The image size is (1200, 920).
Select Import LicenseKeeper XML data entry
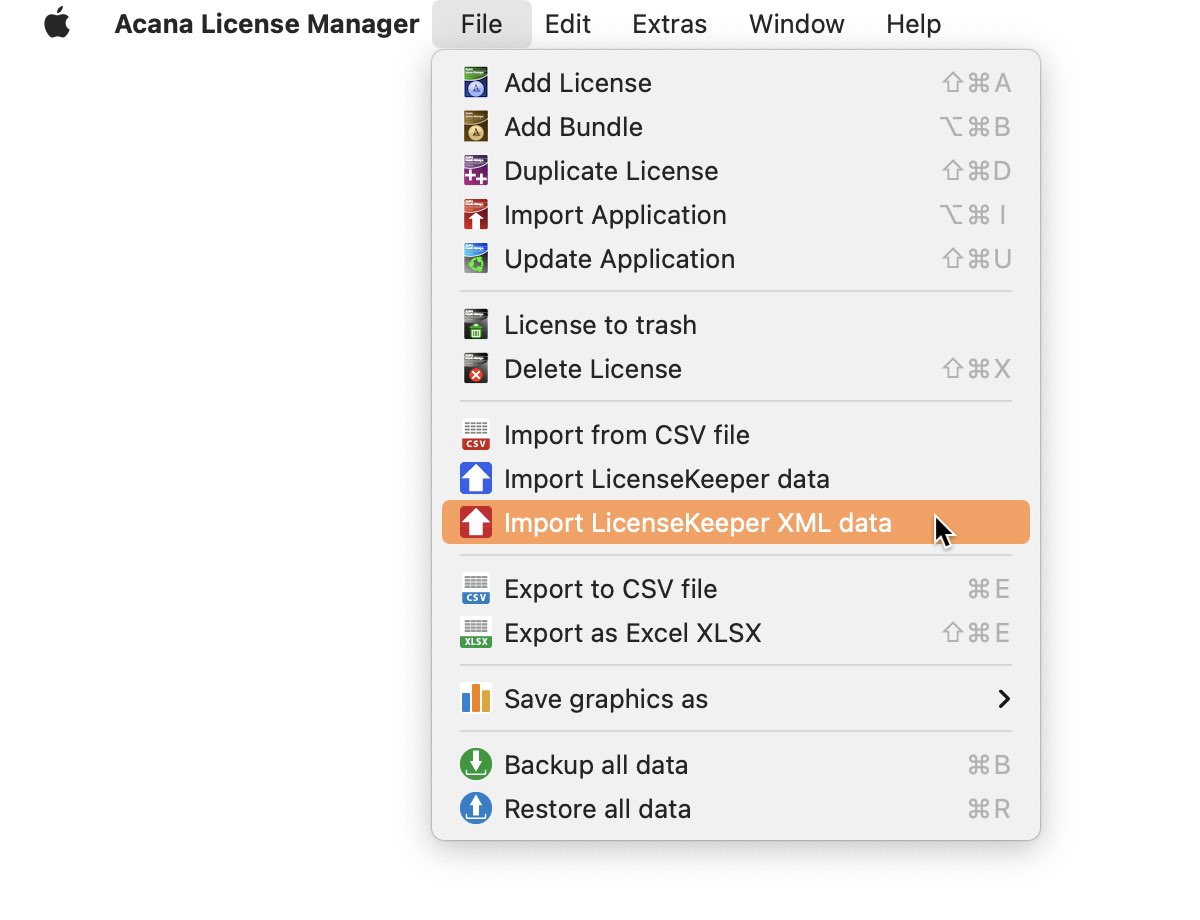(x=736, y=523)
